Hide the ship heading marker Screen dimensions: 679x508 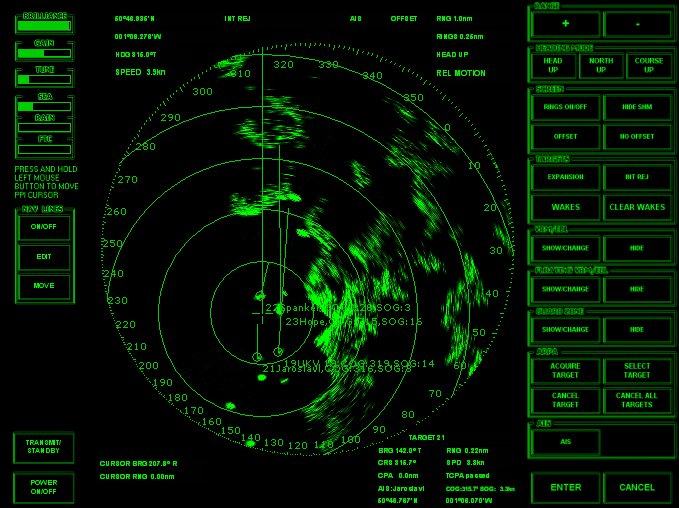pos(637,106)
